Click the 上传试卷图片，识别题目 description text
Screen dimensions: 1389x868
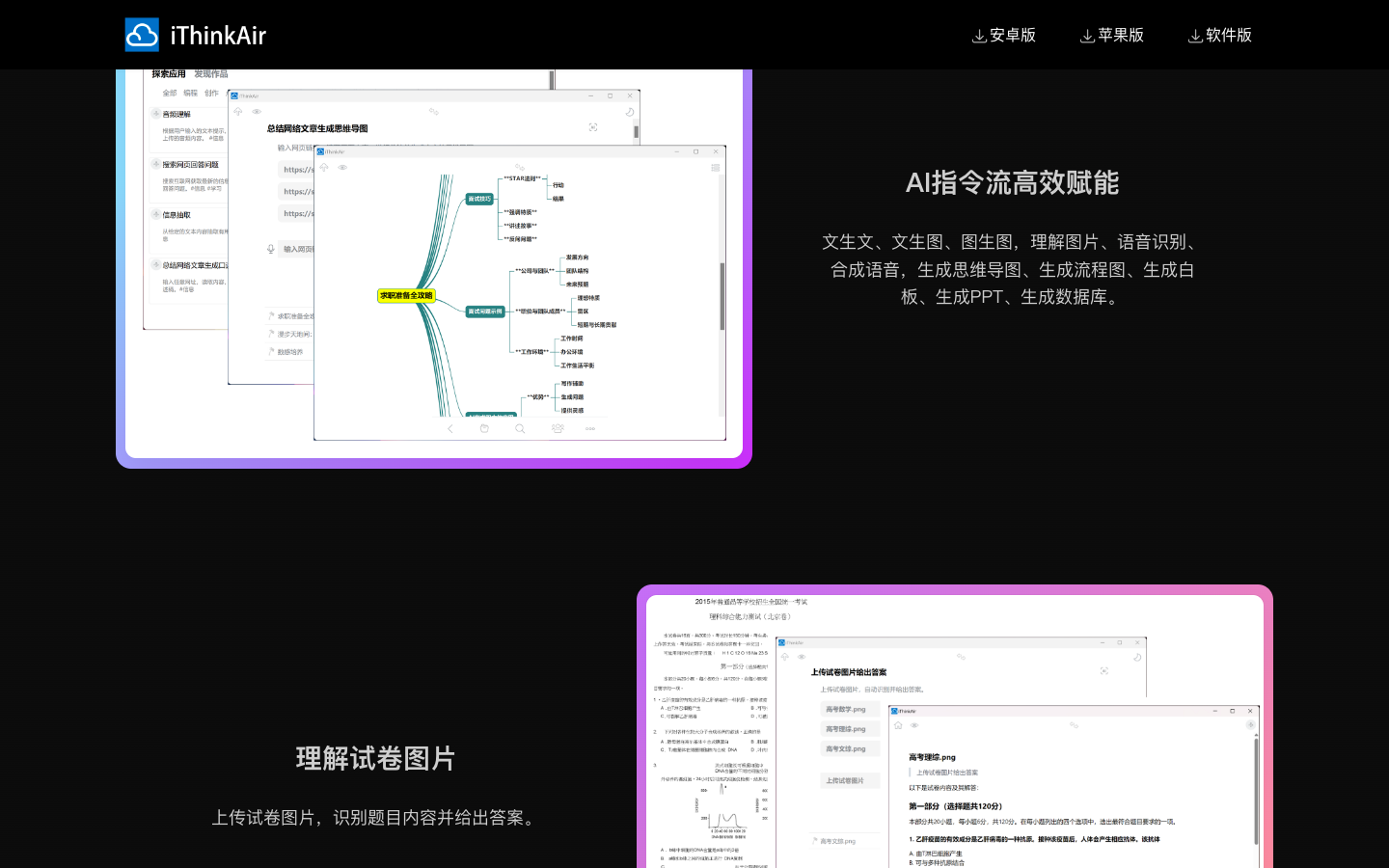[375, 818]
